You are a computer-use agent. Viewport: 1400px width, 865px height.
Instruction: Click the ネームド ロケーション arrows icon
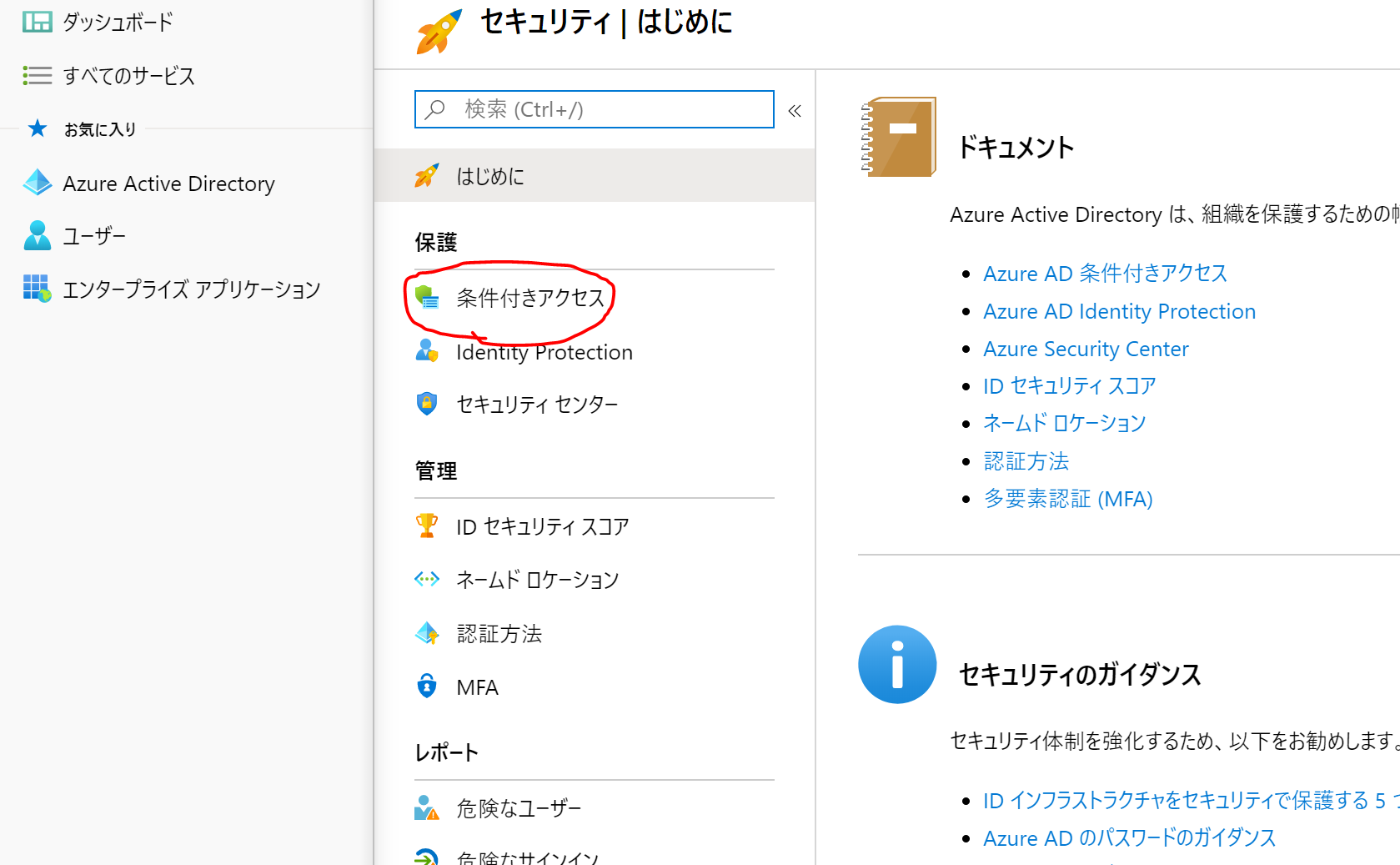pyautogui.click(x=427, y=579)
